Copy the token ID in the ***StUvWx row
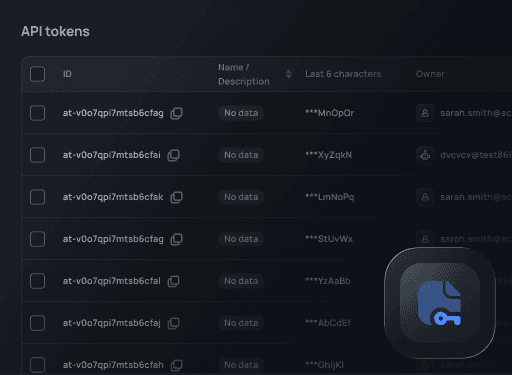 [x=176, y=239]
